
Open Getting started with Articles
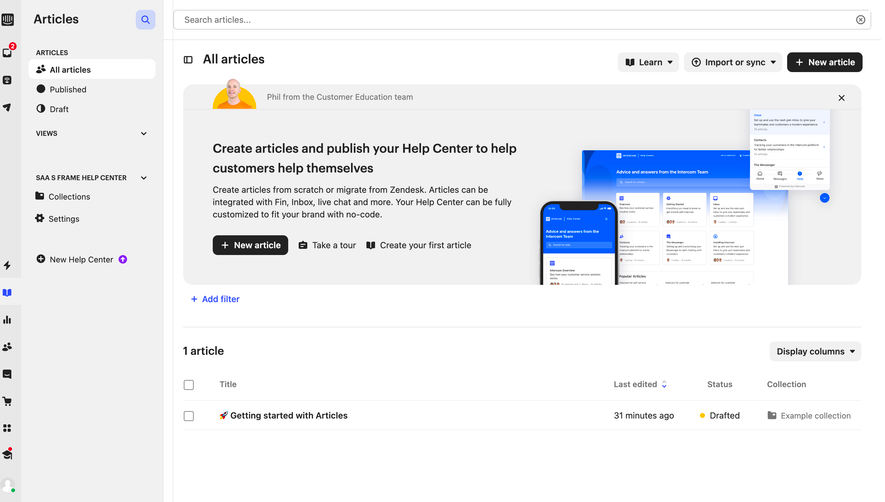[283, 416]
